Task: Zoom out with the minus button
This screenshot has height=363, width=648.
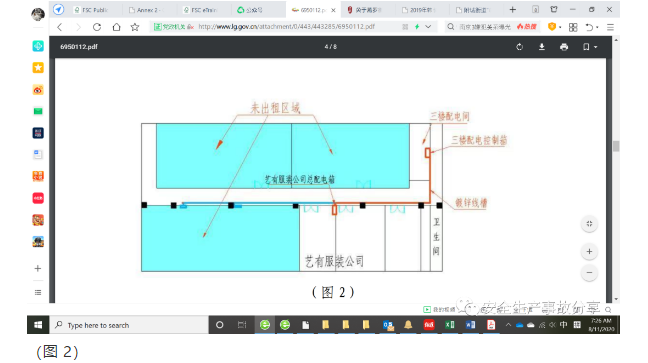Action: [x=589, y=273]
